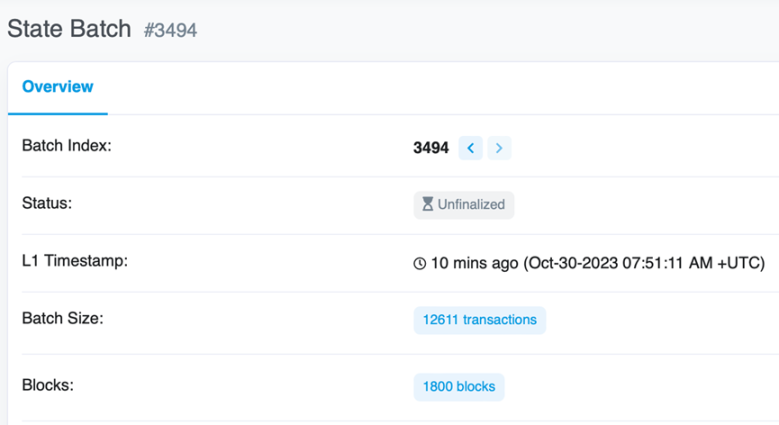Click the Unfinalized status badge
The width and height of the screenshot is (779, 425).
464,205
